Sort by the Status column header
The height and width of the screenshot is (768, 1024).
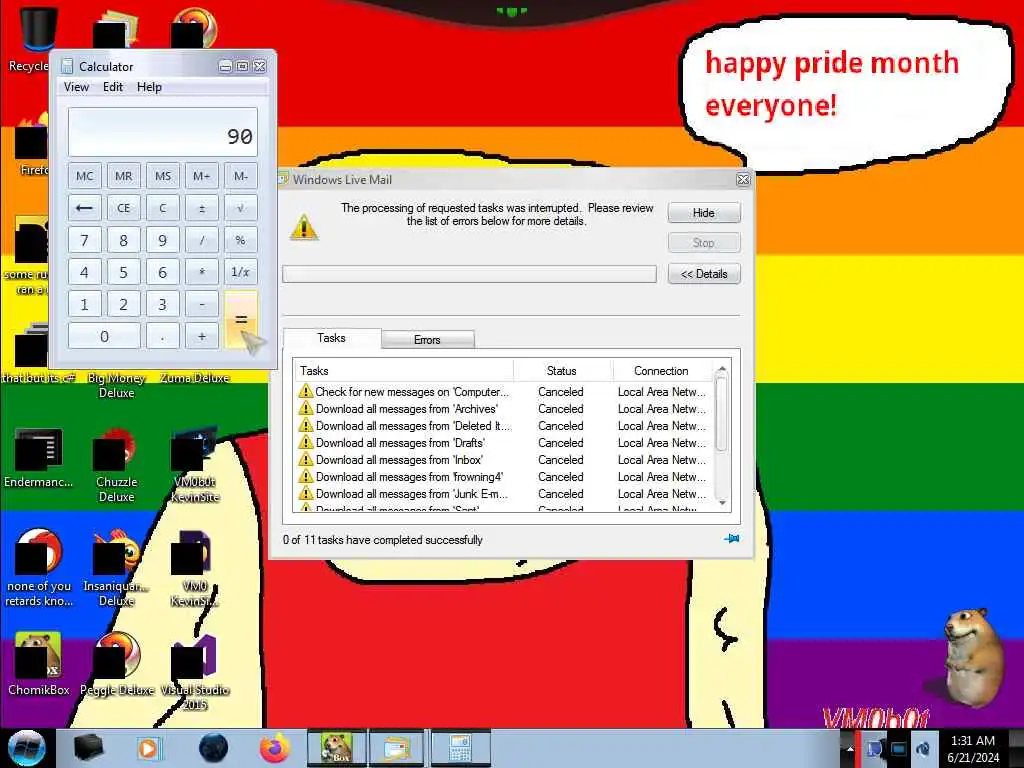(562, 371)
